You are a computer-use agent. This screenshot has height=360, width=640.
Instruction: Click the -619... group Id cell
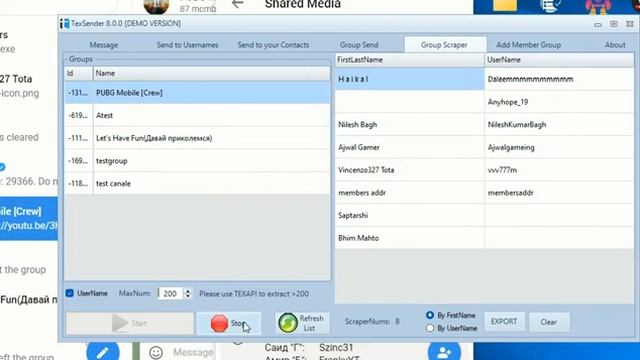[78, 116]
